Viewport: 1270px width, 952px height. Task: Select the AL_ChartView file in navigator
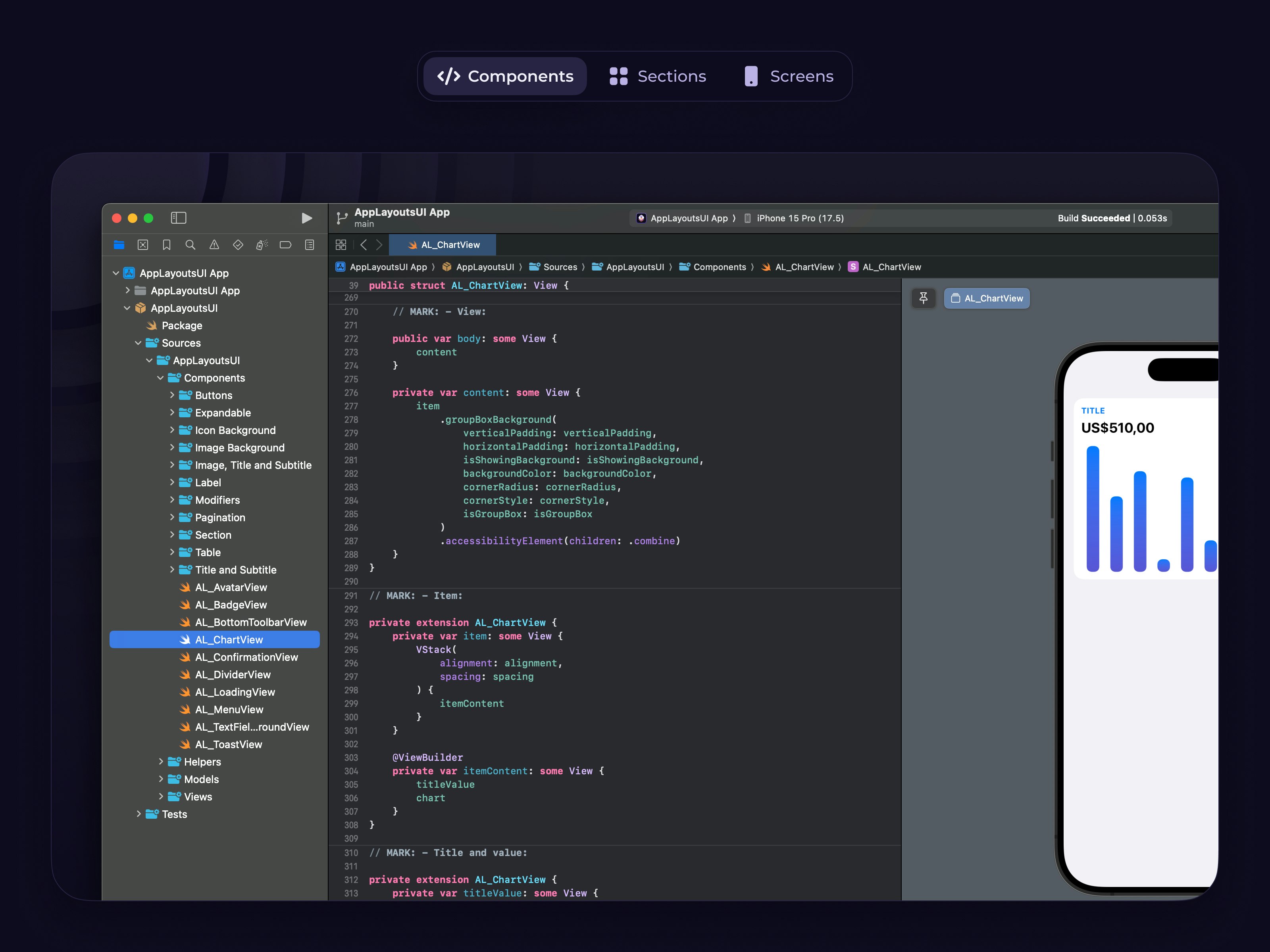click(x=215, y=640)
